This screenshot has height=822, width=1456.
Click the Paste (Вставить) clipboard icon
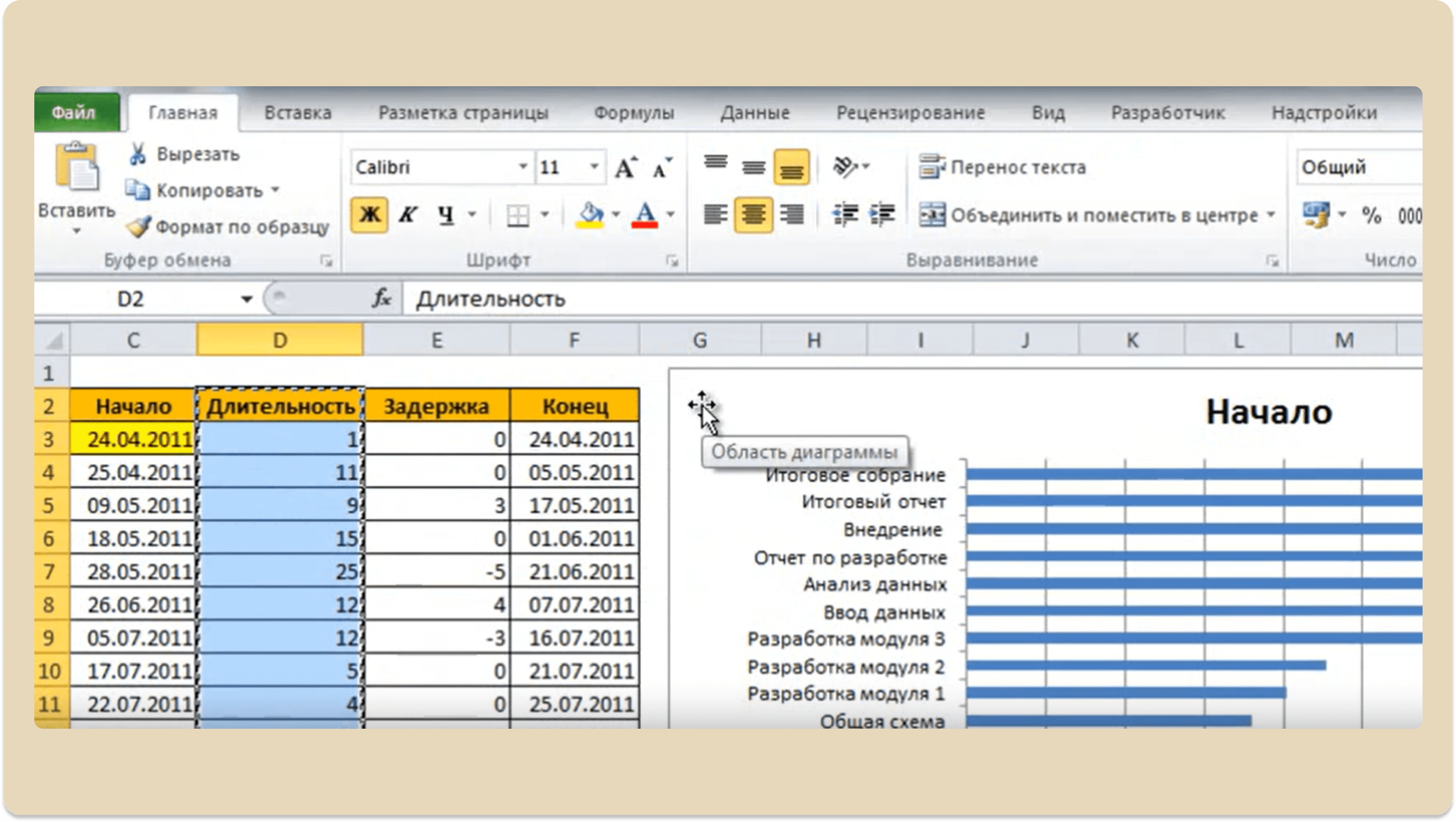click(77, 165)
